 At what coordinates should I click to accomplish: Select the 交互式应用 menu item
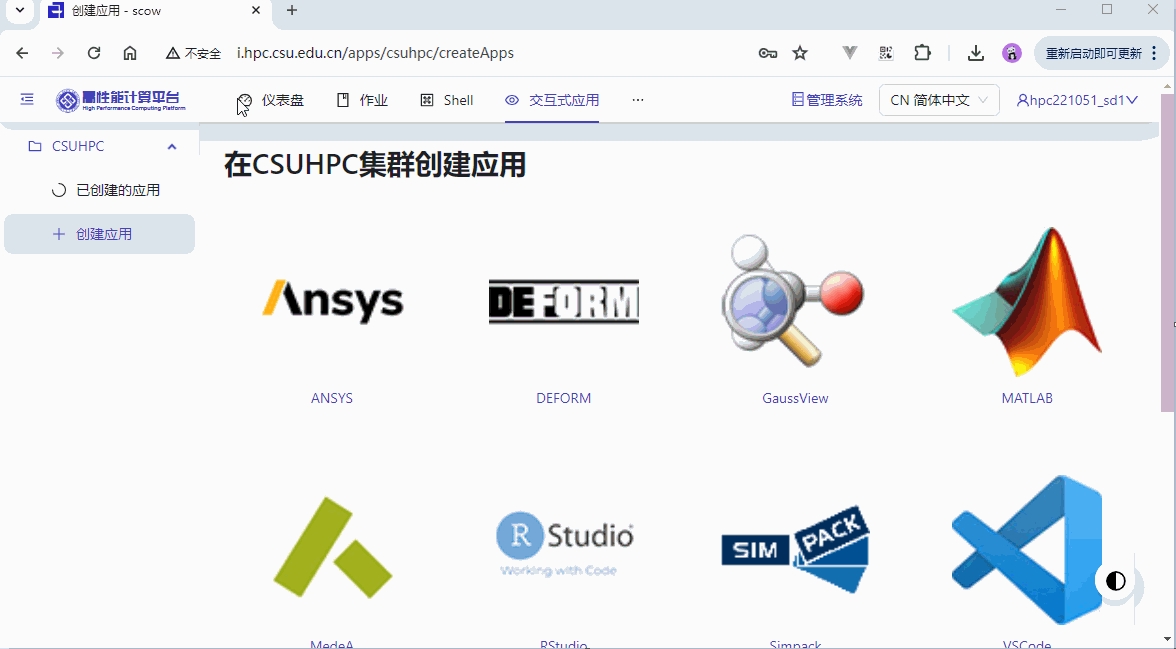click(x=552, y=100)
